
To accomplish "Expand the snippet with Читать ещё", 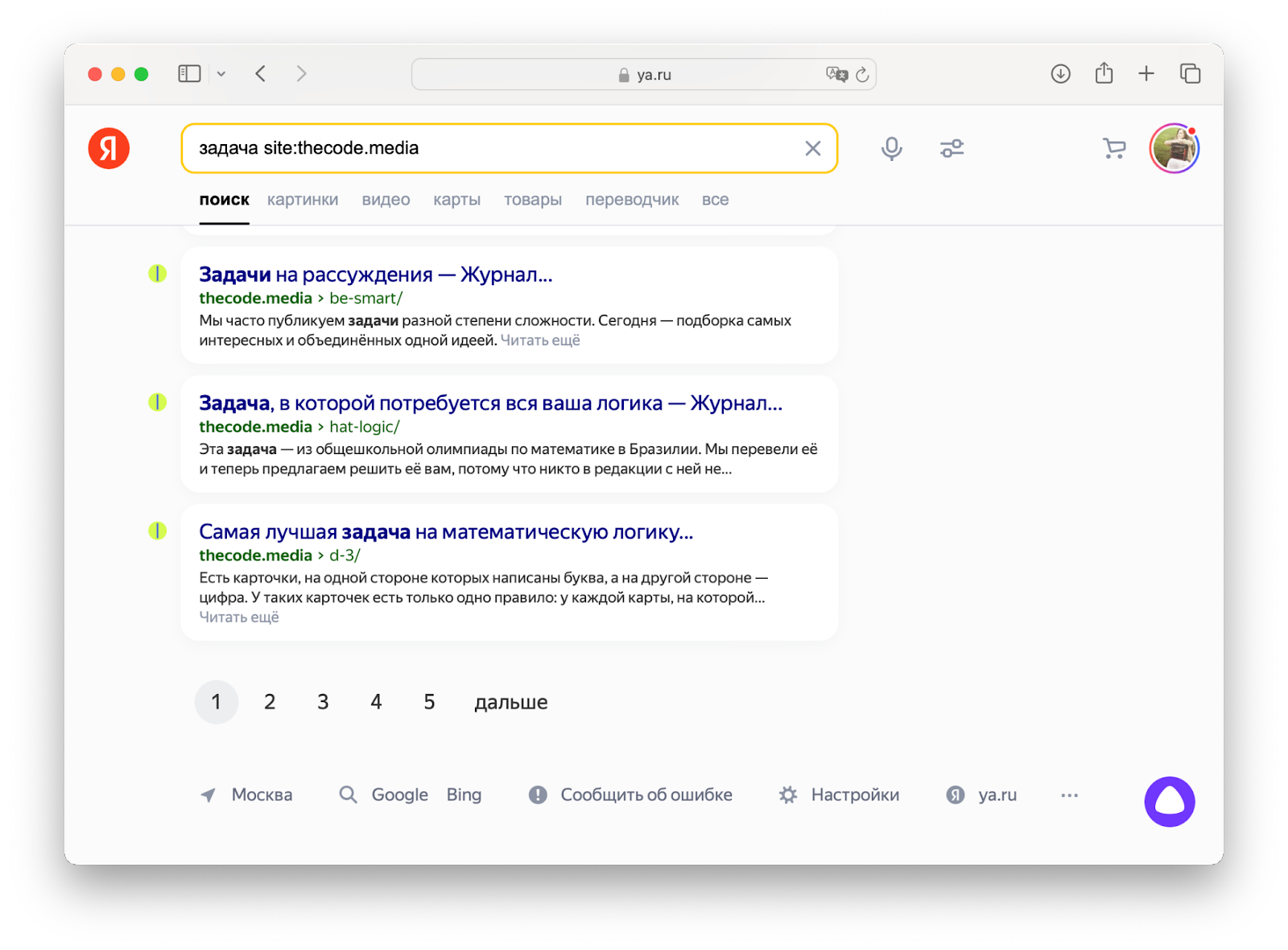I will pyautogui.click(x=239, y=616).
